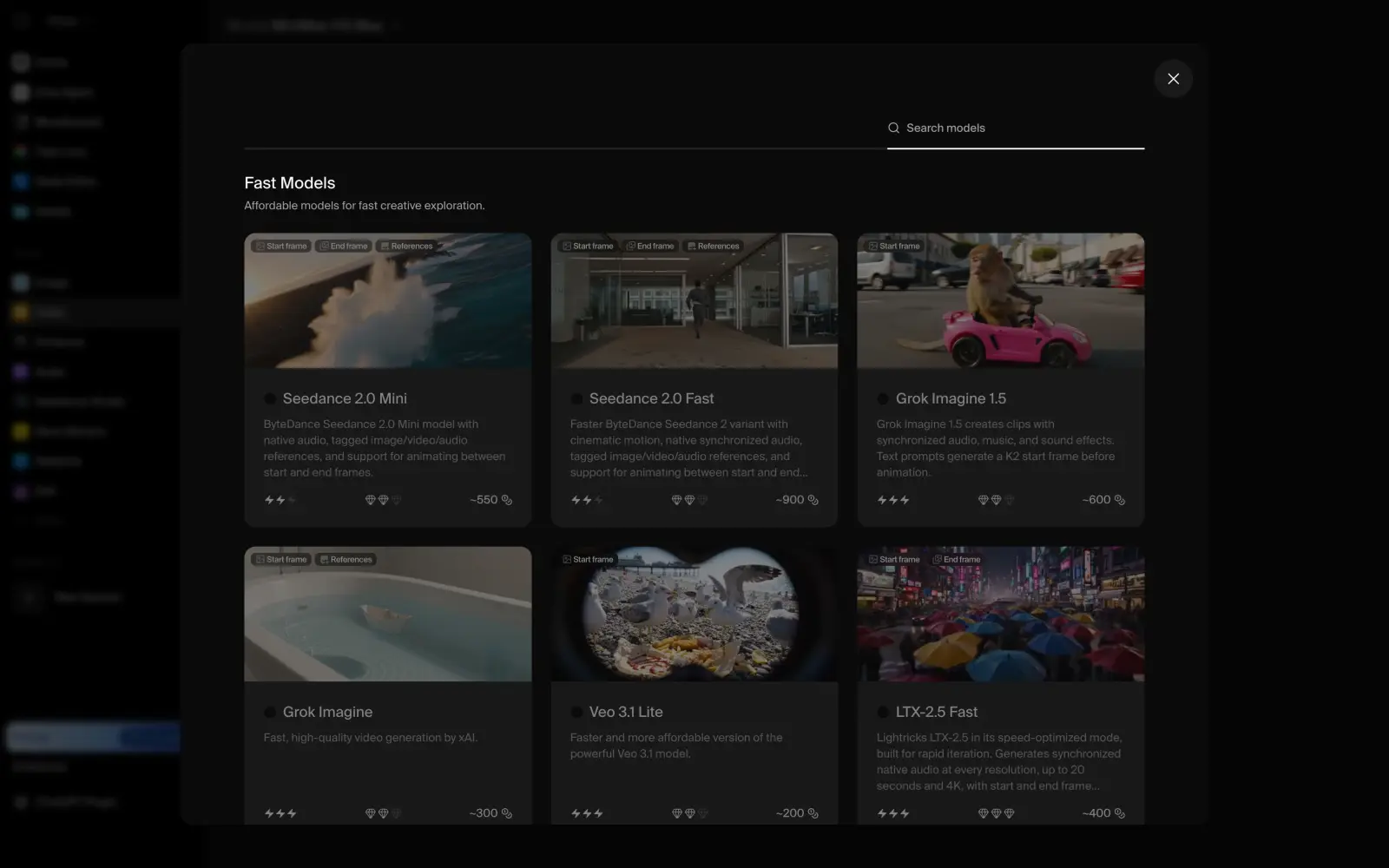The image size is (1389, 868).
Task: Click the round logo beside Seedance 2.0 Mini
Action: [270, 398]
